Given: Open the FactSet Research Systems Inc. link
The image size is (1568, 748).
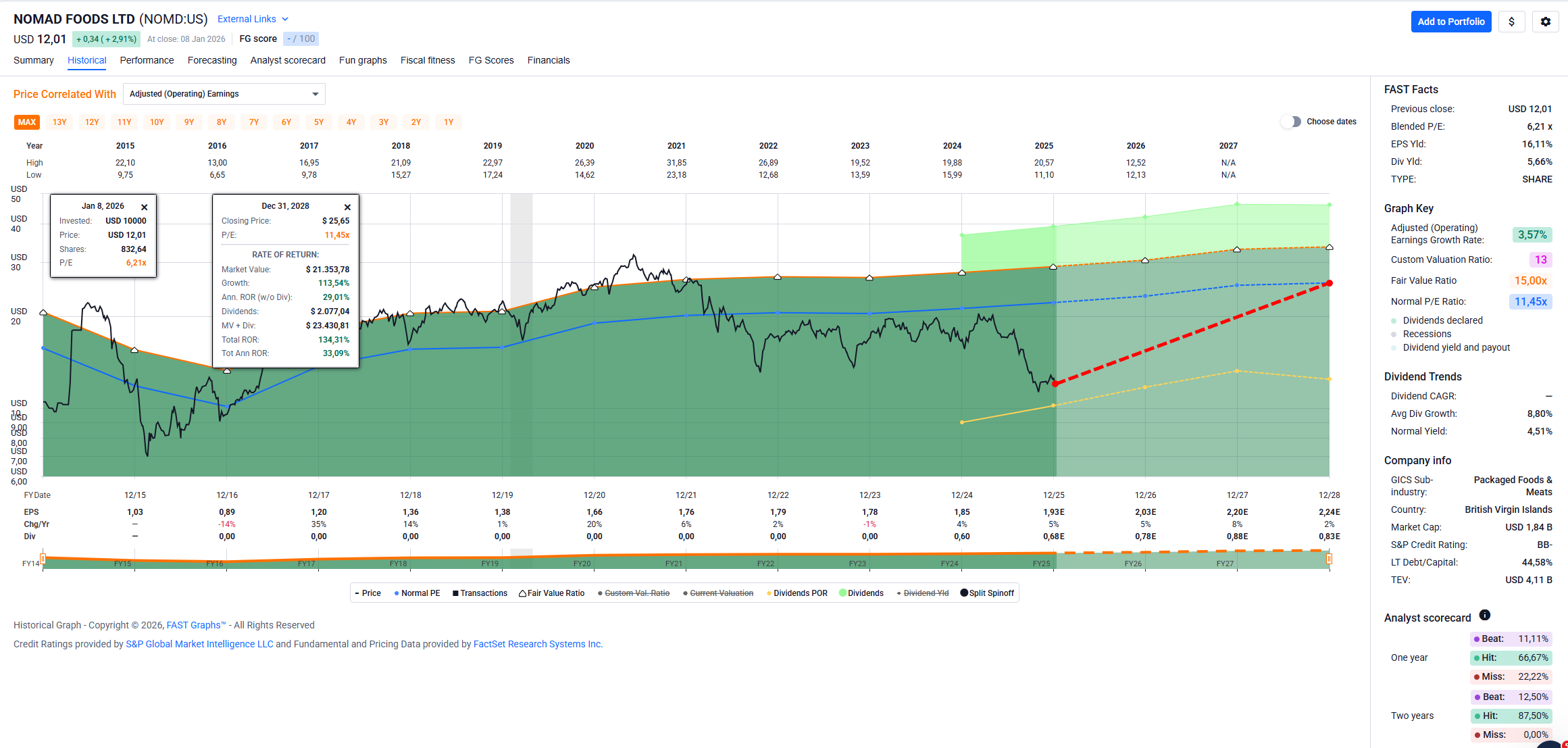Looking at the screenshot, I should 538,644.
